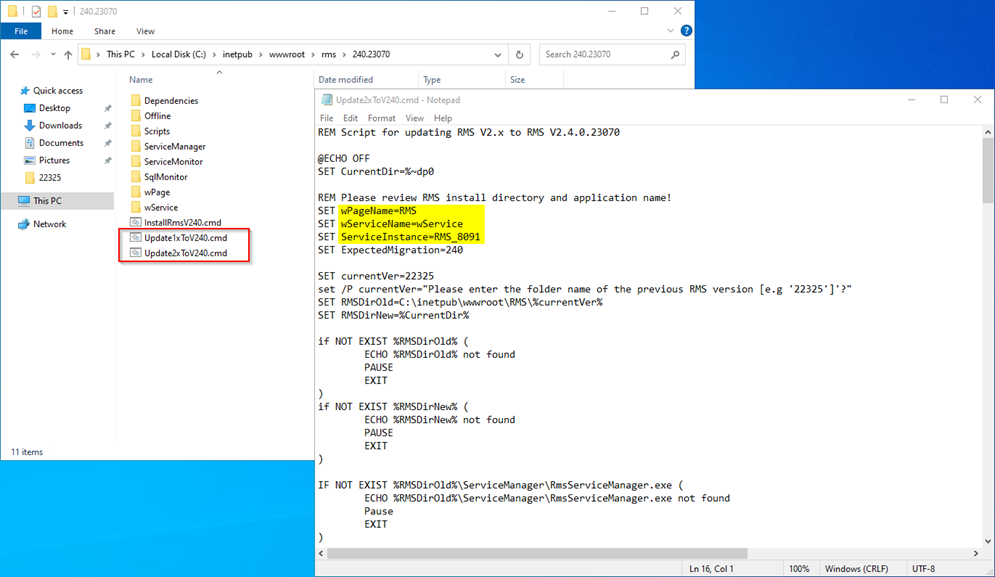
Task: Switch to the Home ribbon tab
Action: pos(62,31)
